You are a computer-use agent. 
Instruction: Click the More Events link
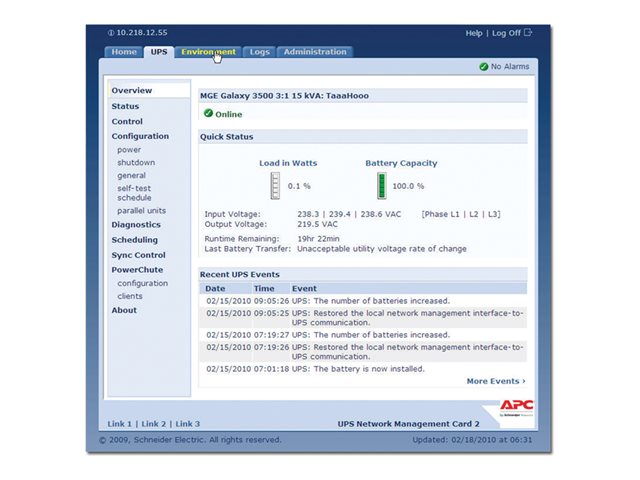pos(496,381)
